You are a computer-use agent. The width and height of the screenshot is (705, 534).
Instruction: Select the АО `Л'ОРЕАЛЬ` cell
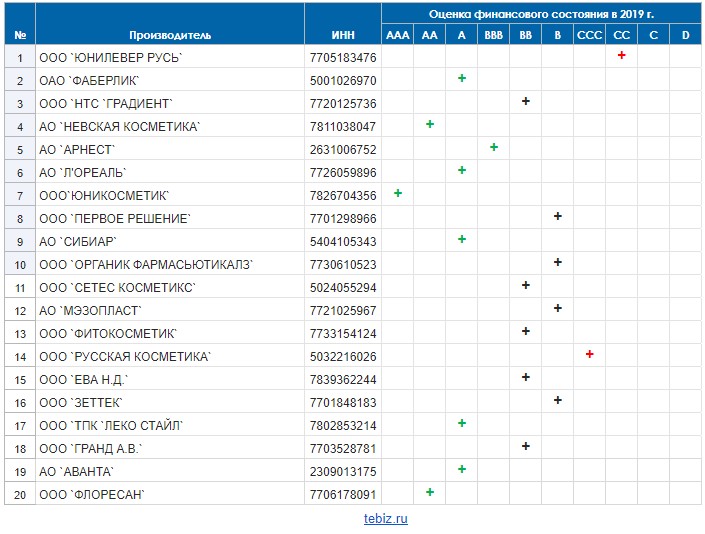[170, 172]
